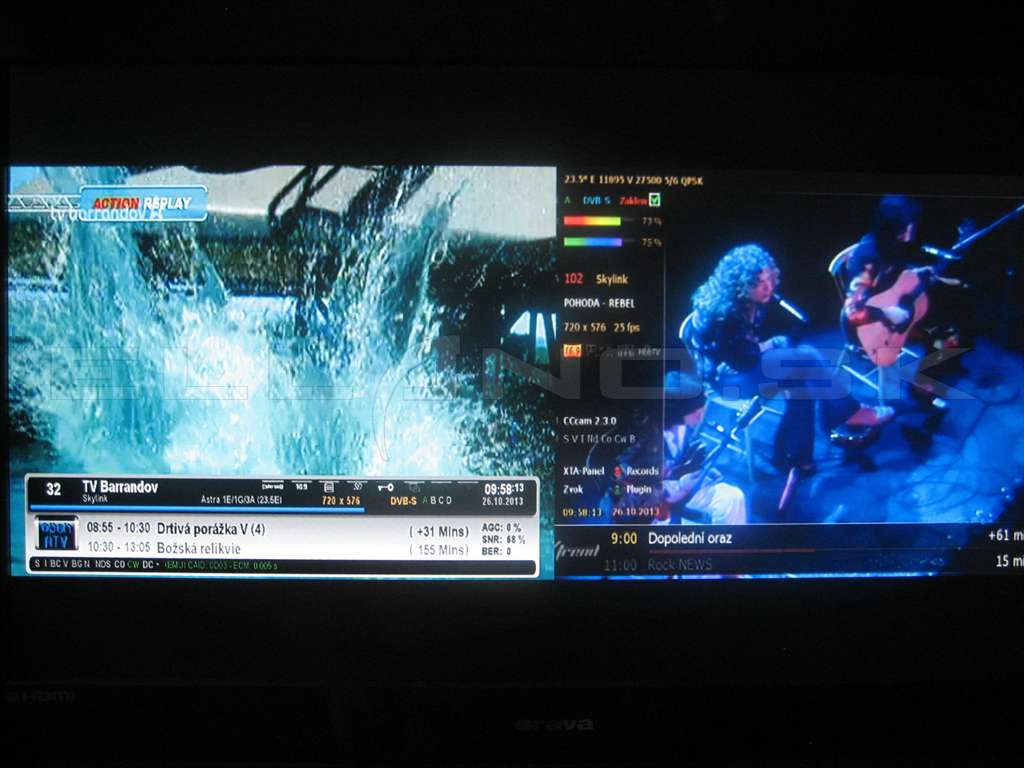Image resolution: width=1024 pixels, height=768 pixels.
Task: Click current event Drtivá porážka V (4)
Action: 211,529
